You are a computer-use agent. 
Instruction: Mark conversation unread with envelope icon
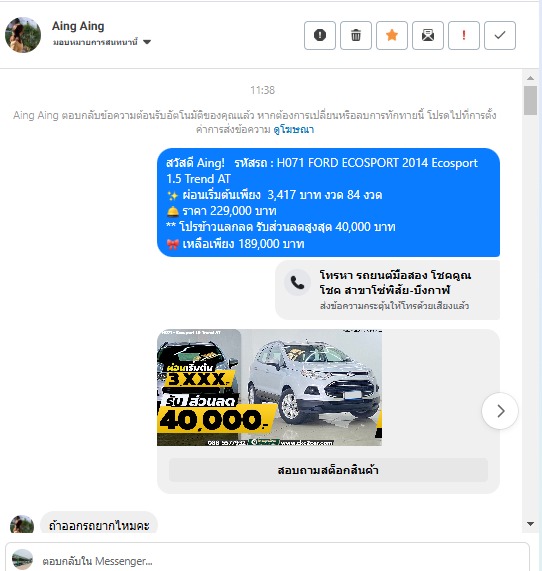click(428, 35)
